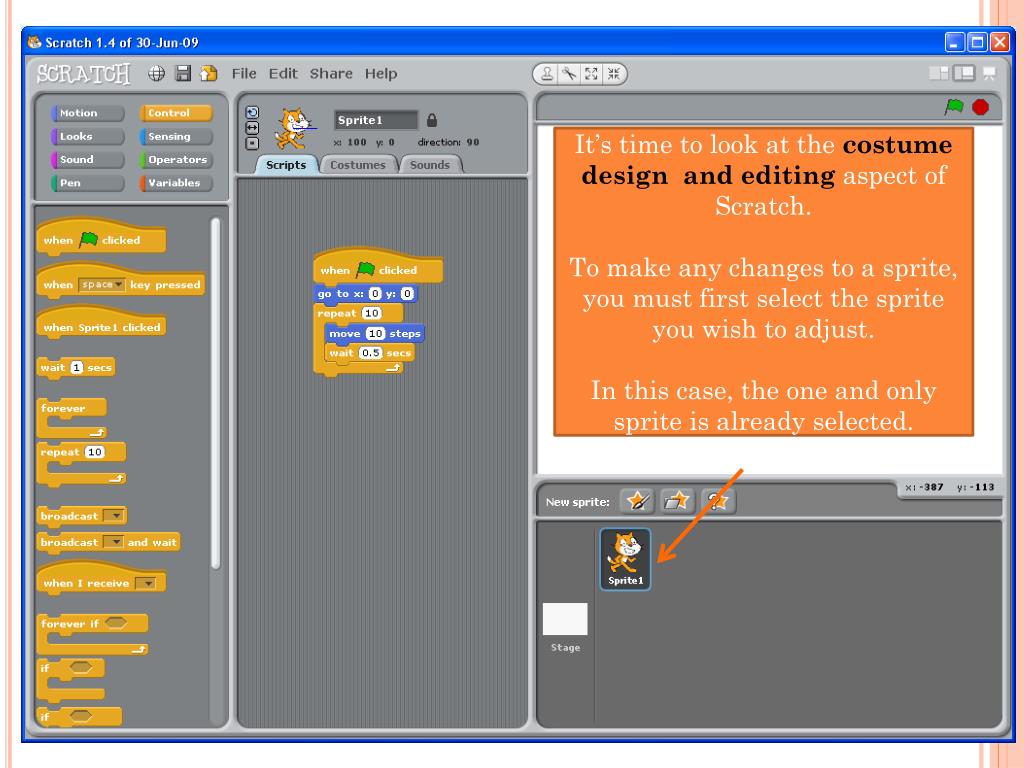This screenshot has width=1024, height=768.
Task: Toggle the sprite lock icon
Action: (x=432, y=120)
